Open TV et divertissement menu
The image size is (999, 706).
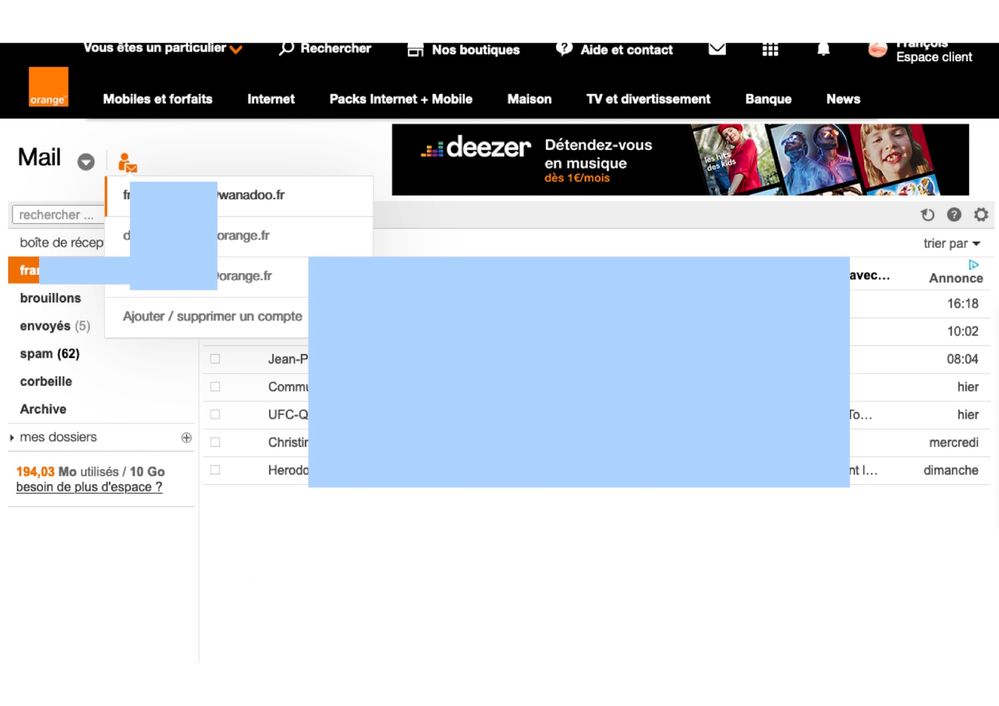pos(648,99)
